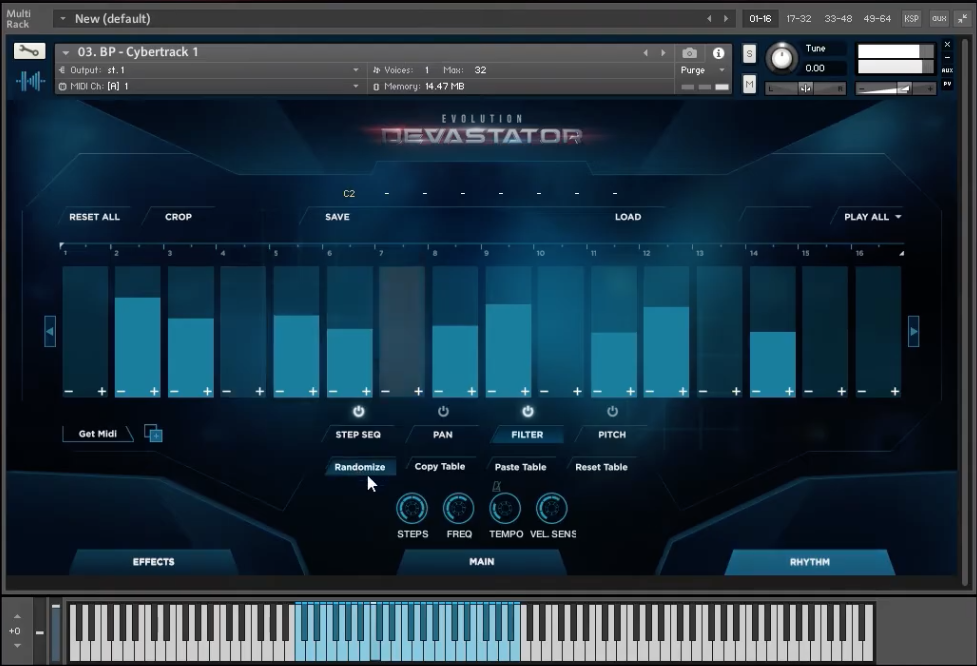Open the Output st. 1 dropdown

209,70
